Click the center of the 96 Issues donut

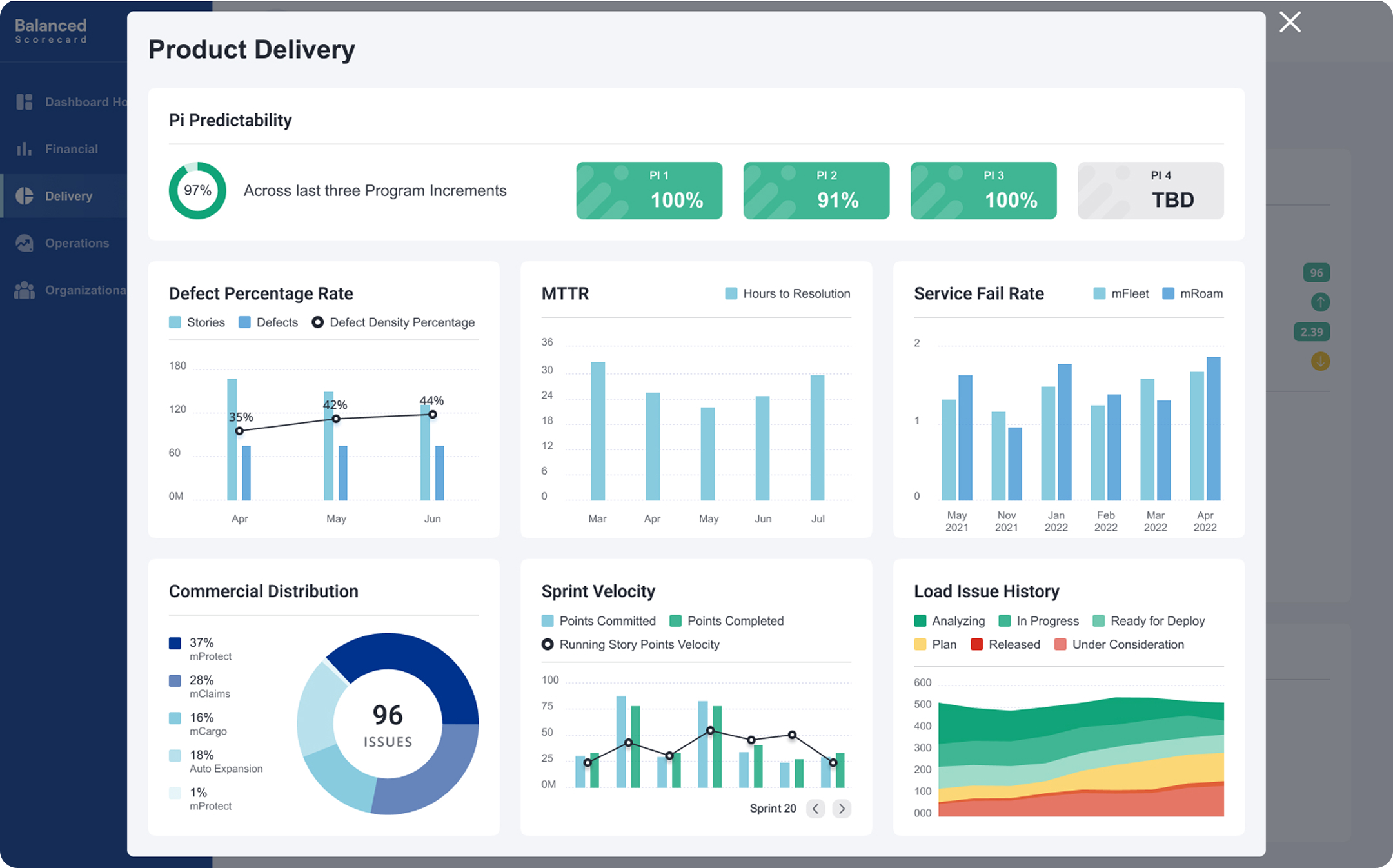[387, 724]
